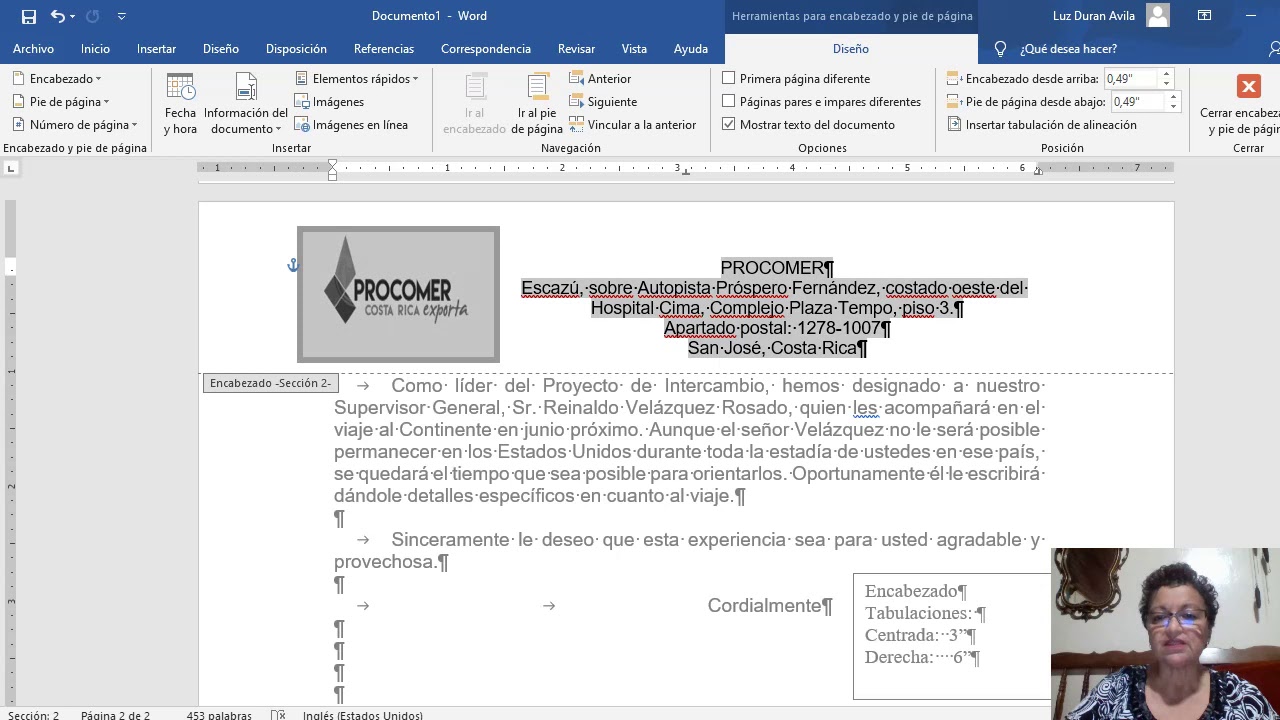Click the word Cordialmente in the document

[764, 606]
